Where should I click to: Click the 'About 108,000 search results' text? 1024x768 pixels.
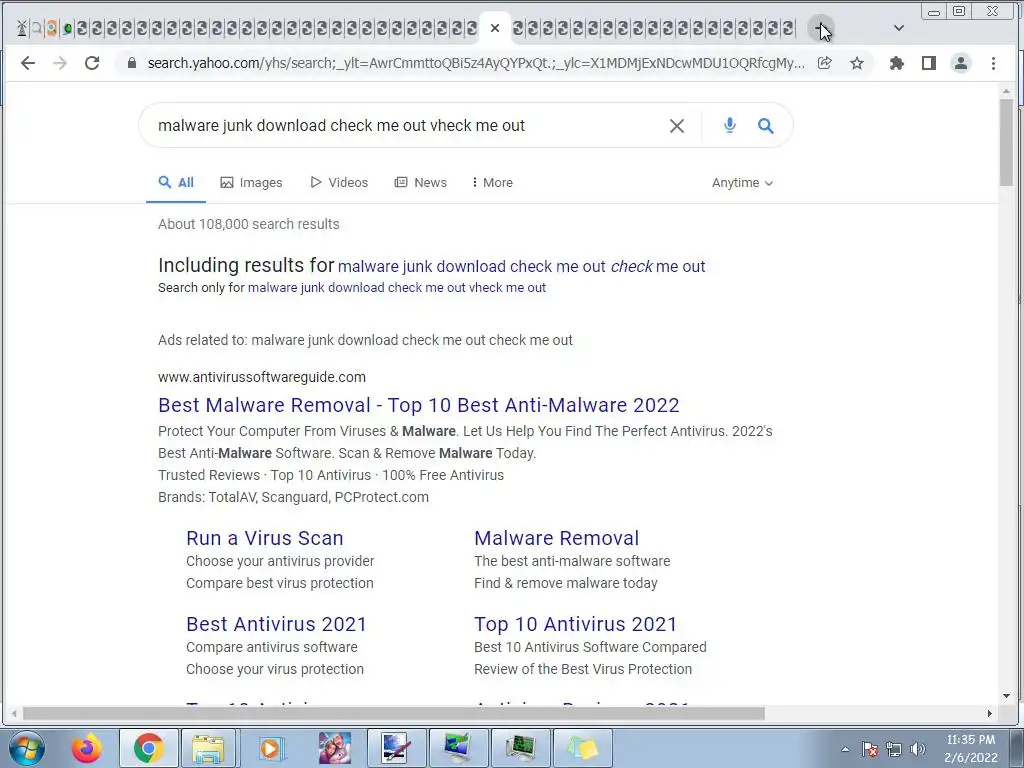(249, 224)
